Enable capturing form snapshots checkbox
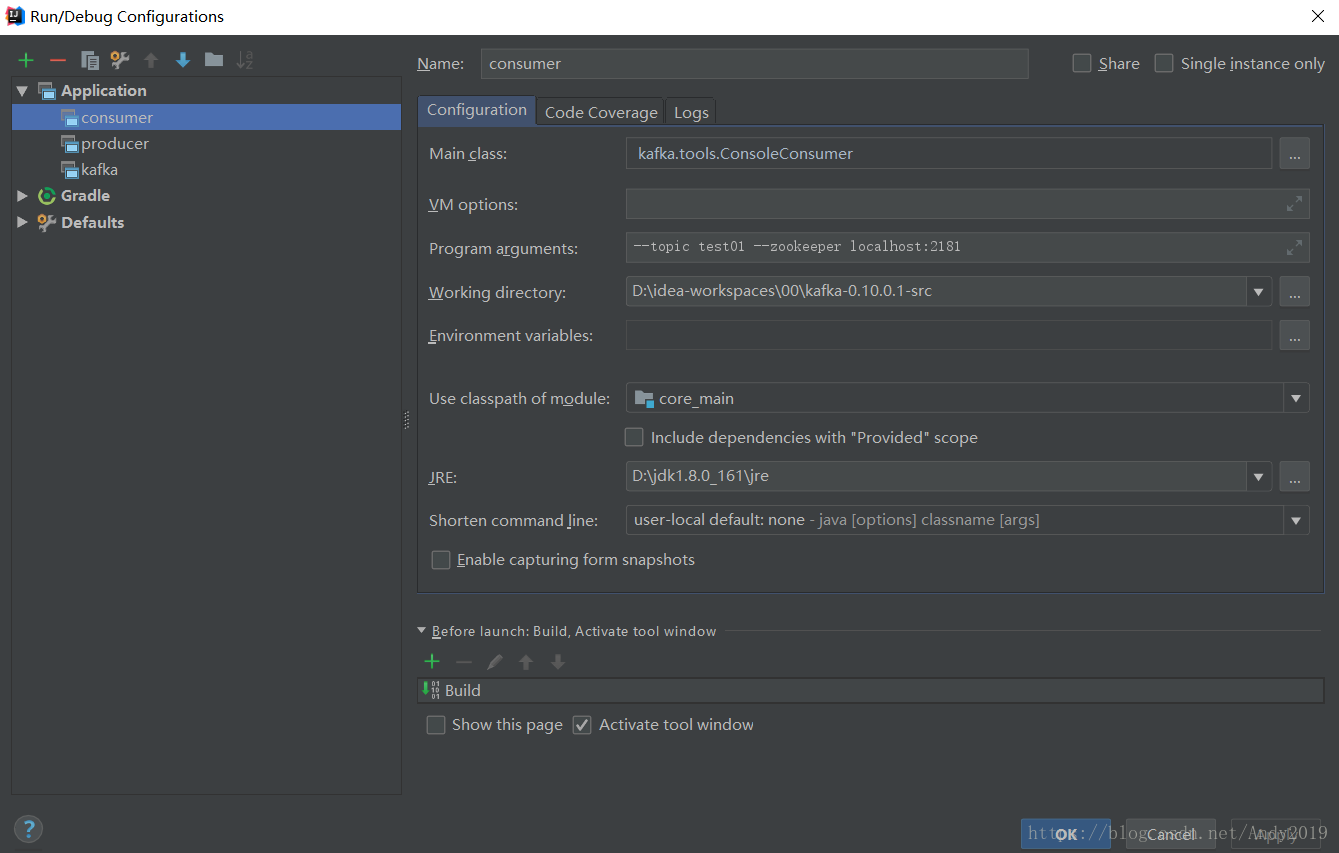This screenshot has width=1339, height=853. pyautogui.click(x=441, y=560)
